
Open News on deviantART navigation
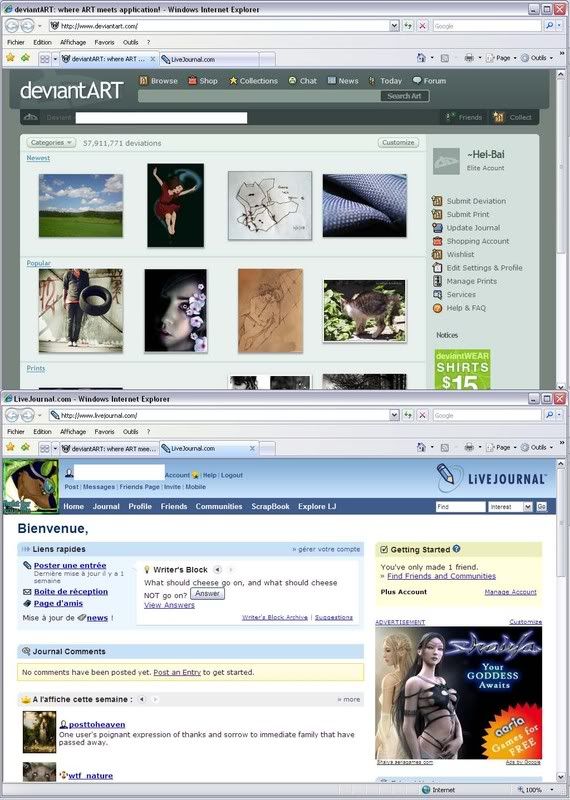pyautogui.click(x=343, y=81)
